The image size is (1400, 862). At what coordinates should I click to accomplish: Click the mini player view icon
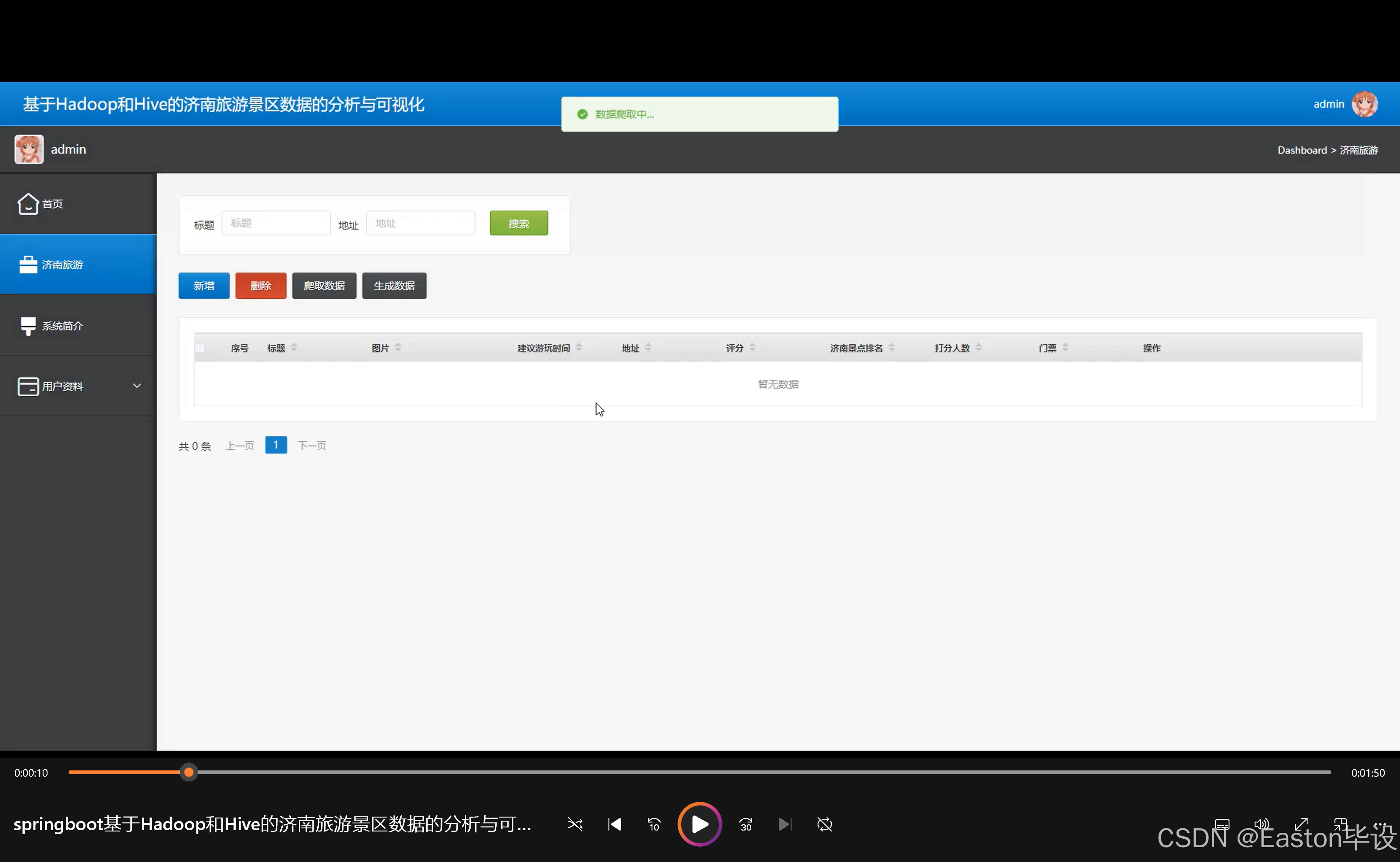pos(1340,824)
